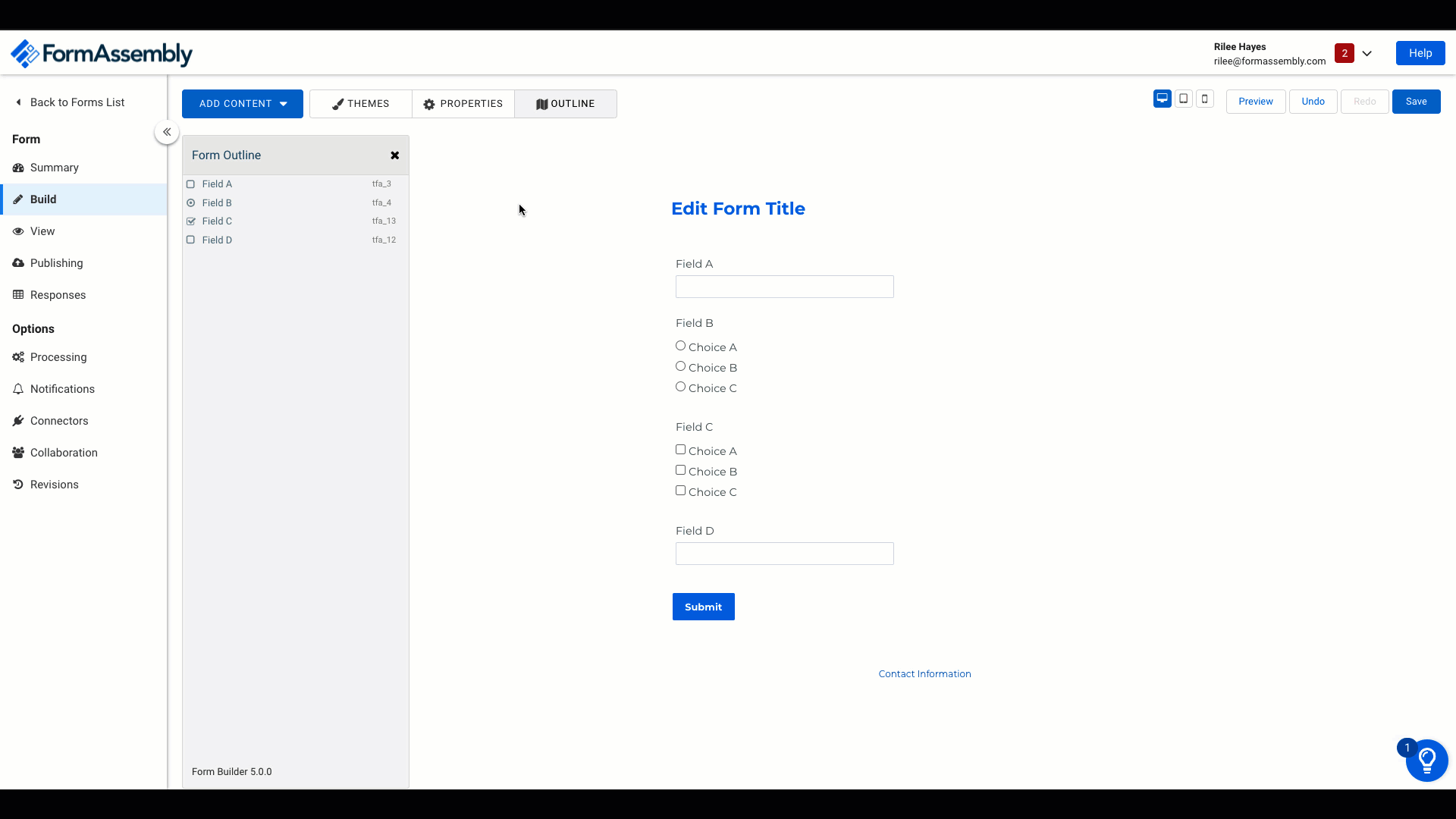Click the lightbulb tips icon

coord(1426,761)
